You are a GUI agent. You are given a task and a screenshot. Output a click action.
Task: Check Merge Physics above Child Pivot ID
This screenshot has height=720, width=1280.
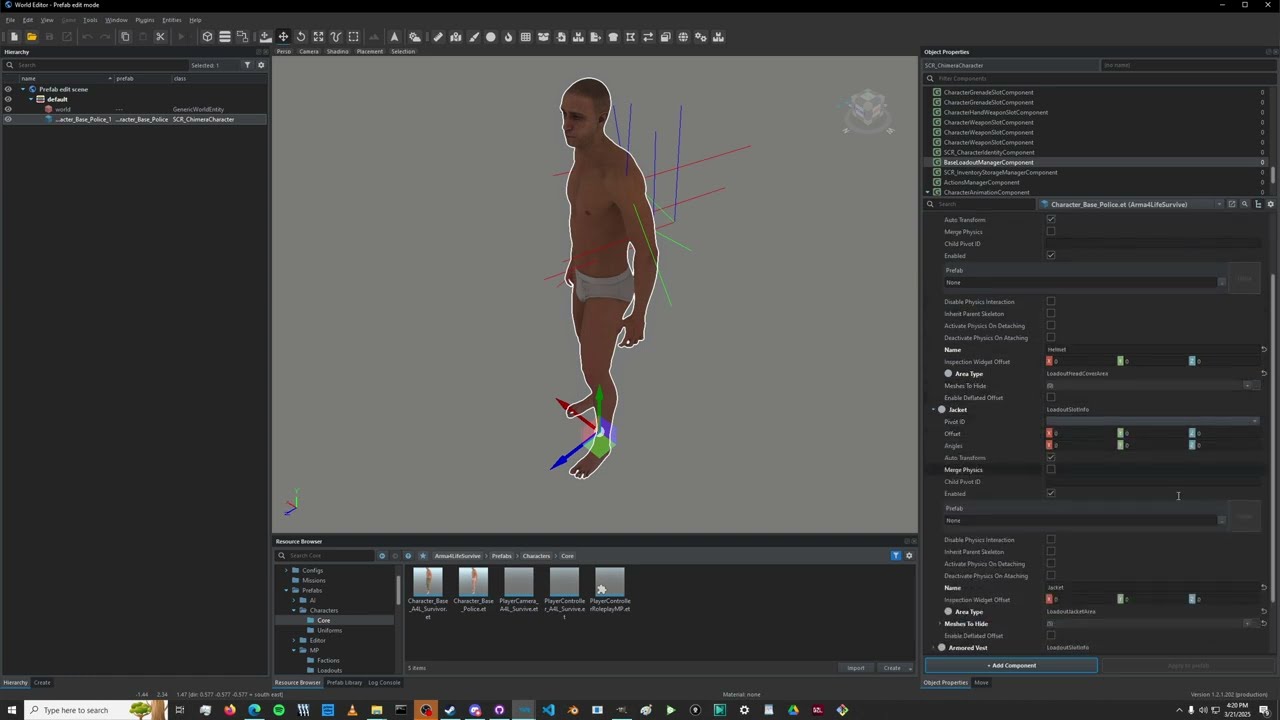1050,231
